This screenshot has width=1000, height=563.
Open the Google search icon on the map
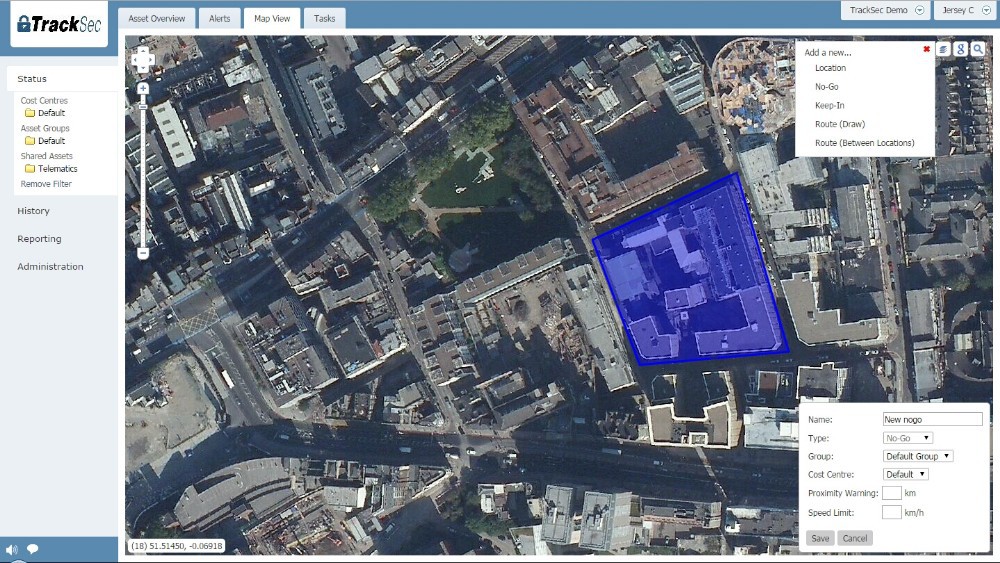point(960,49)
